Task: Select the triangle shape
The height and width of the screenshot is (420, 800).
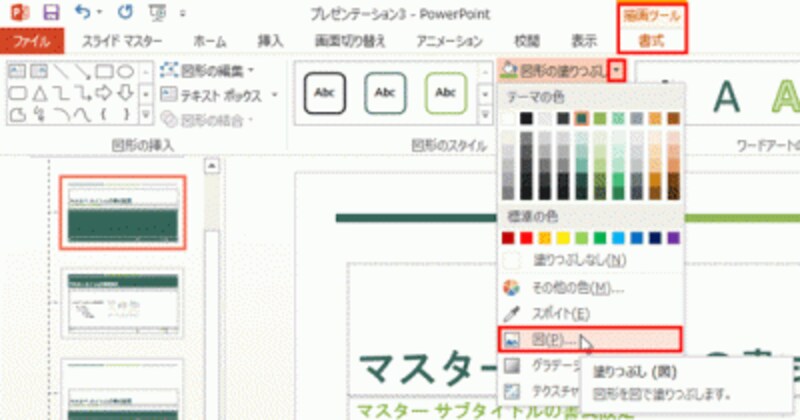Action: 39,93
